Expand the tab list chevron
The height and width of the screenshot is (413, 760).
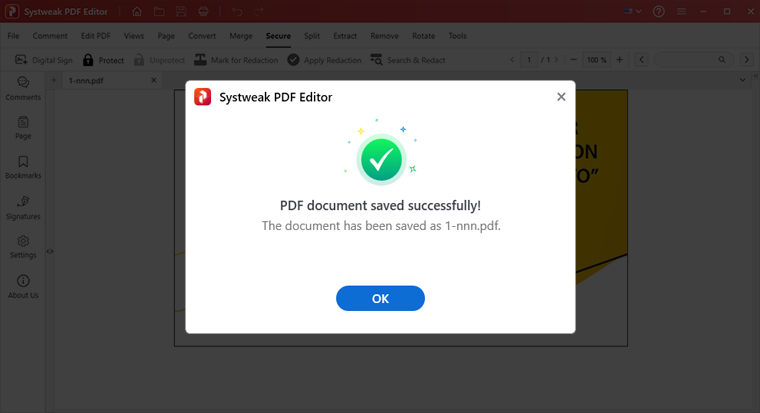click(x=742, y=80)
